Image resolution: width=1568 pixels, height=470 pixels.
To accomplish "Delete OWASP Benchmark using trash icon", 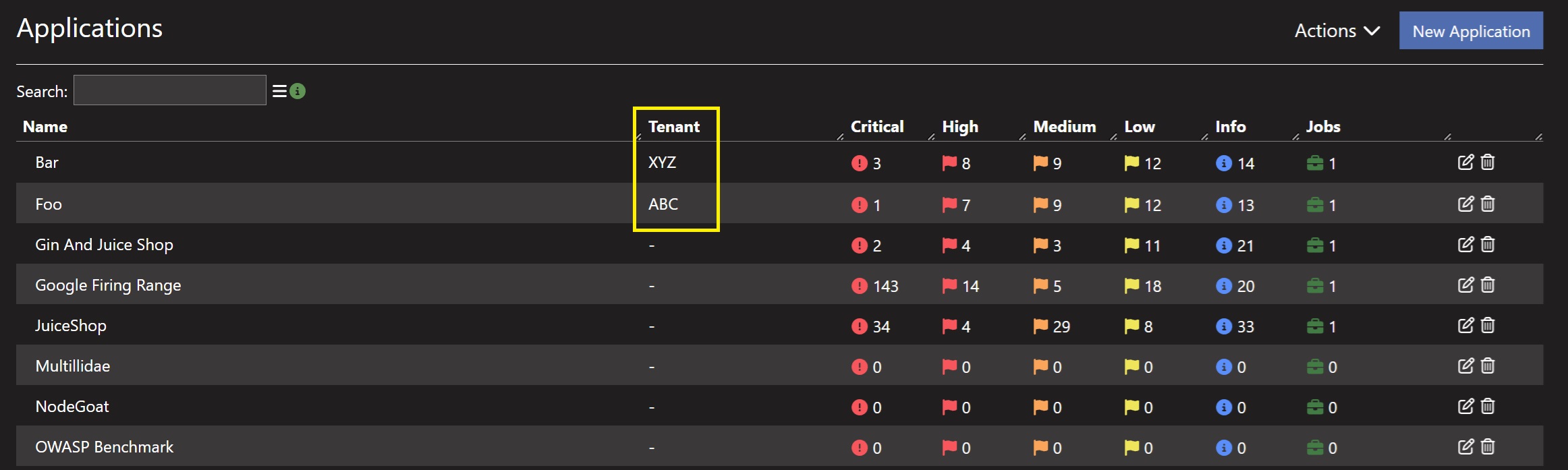I will click(x=1488, y=446).
